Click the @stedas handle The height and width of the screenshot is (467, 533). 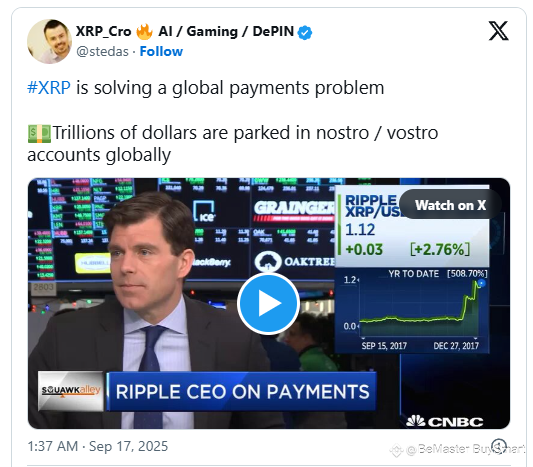pyautogui.click(x=102, y=52)
